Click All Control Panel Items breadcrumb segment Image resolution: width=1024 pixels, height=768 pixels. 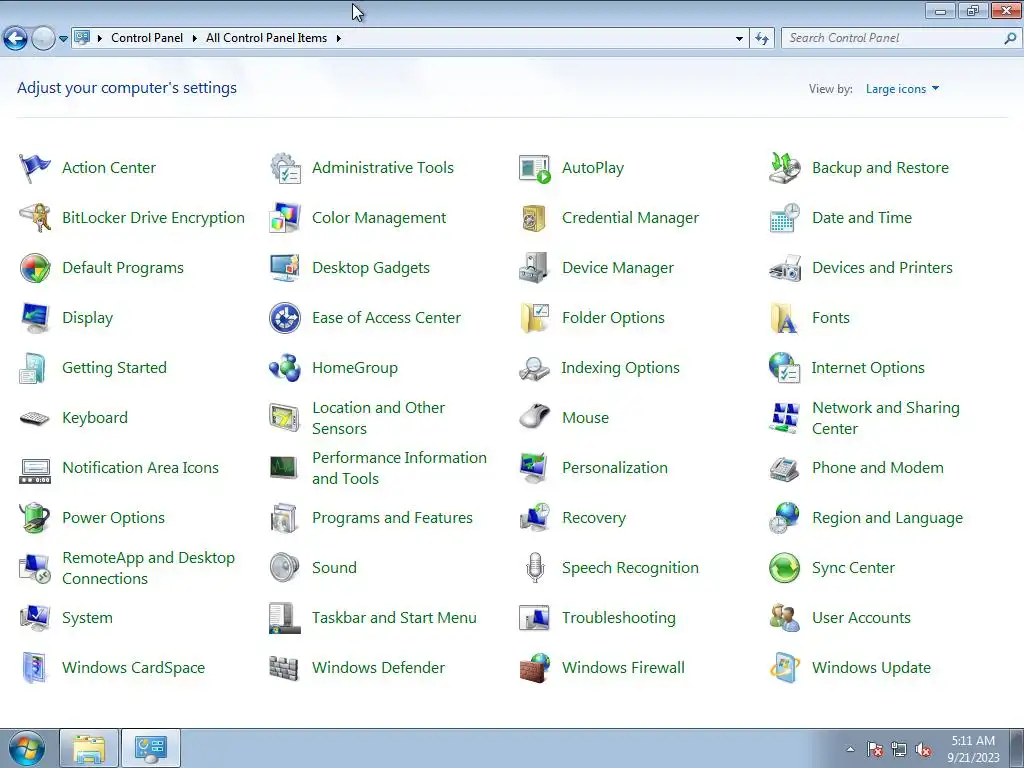pyautogui.click(x=266, y=38)
